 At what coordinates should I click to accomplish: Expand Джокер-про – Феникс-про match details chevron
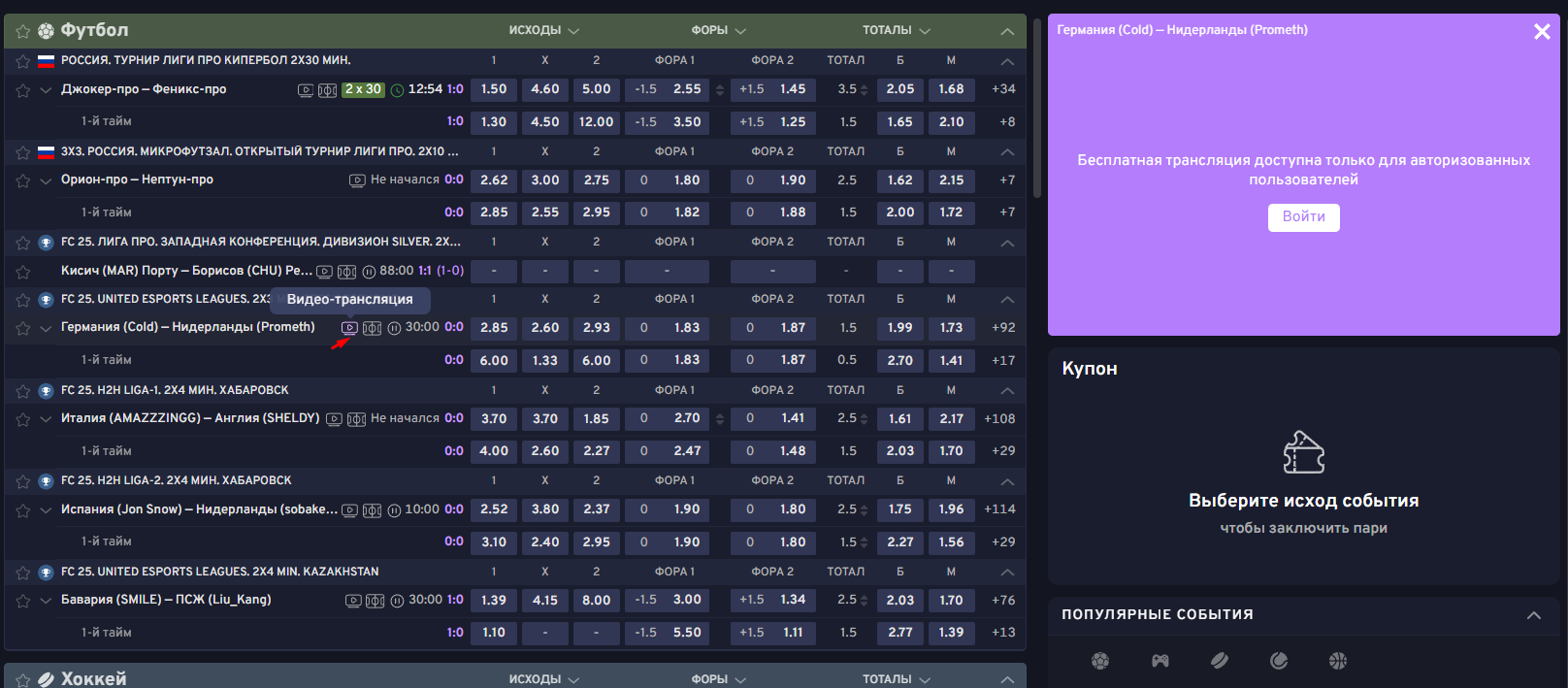[46, 90]
